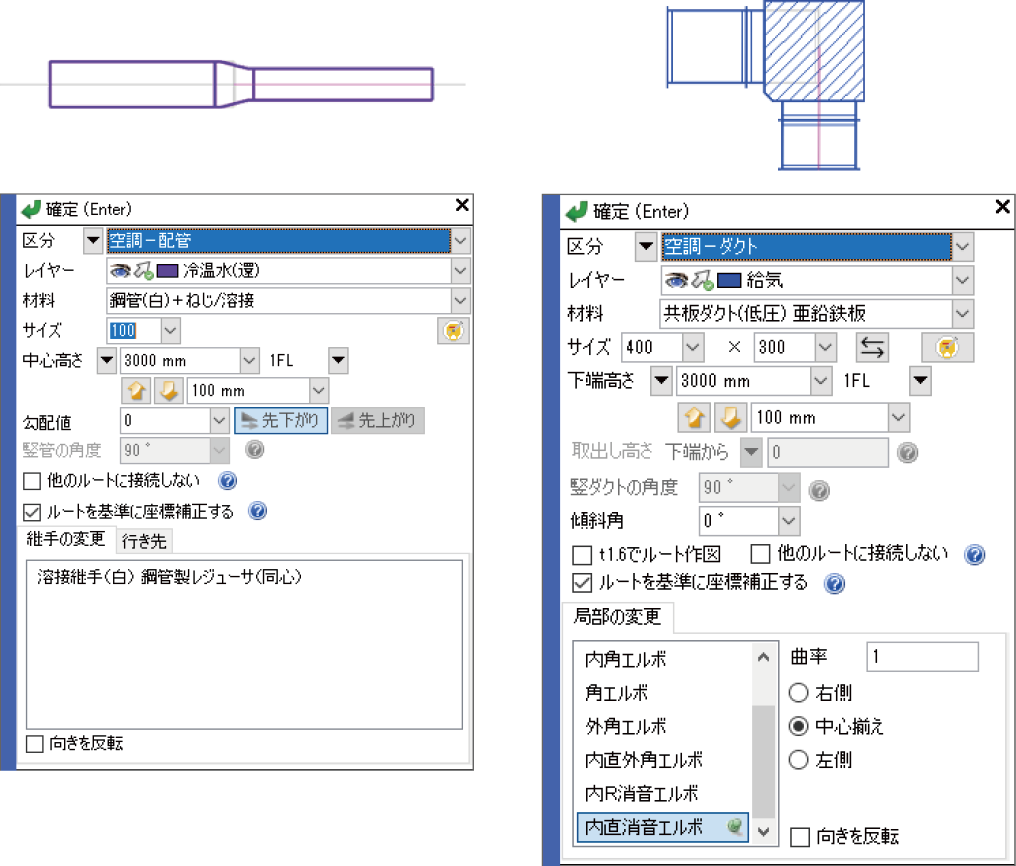
Task: Click the 曲率 input field showing 1
Action: [922, 656]
